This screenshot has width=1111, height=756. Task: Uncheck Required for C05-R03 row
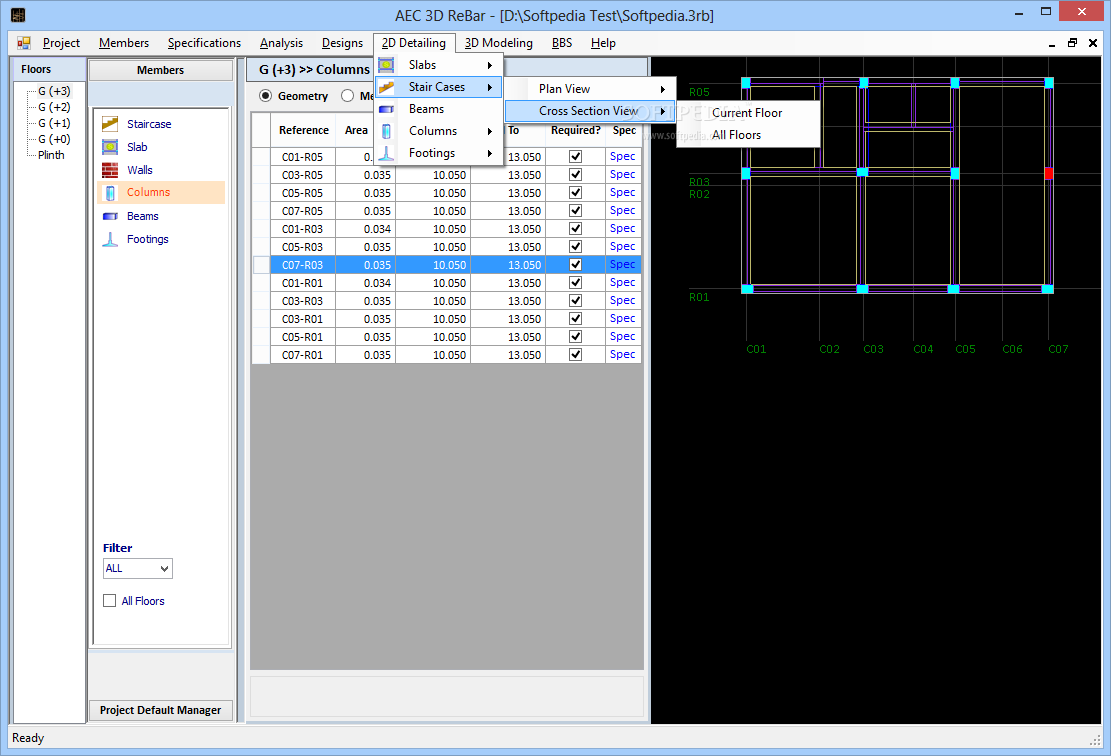point(575,247)
